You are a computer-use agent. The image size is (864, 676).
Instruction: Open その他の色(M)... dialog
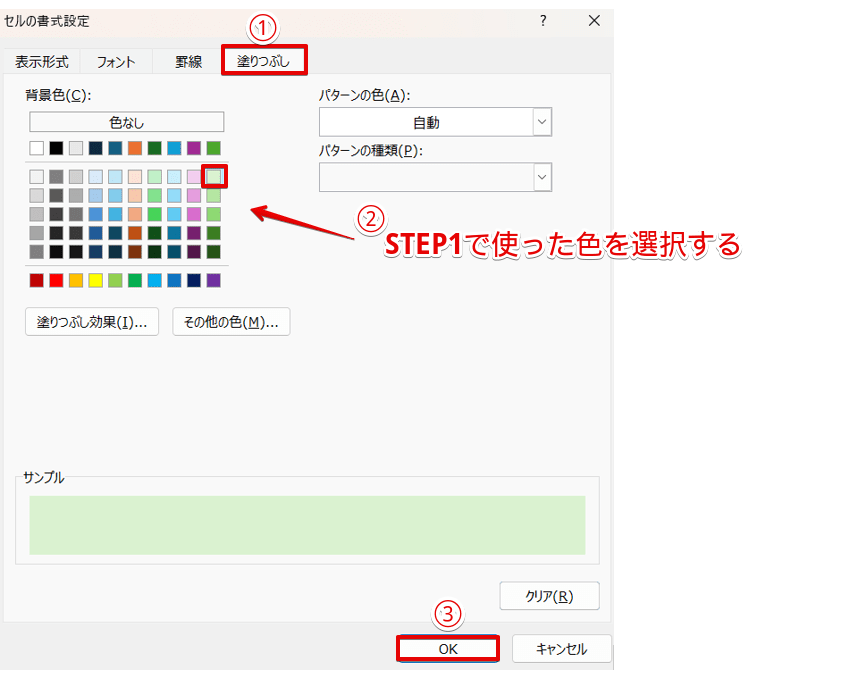pos(231,322)
